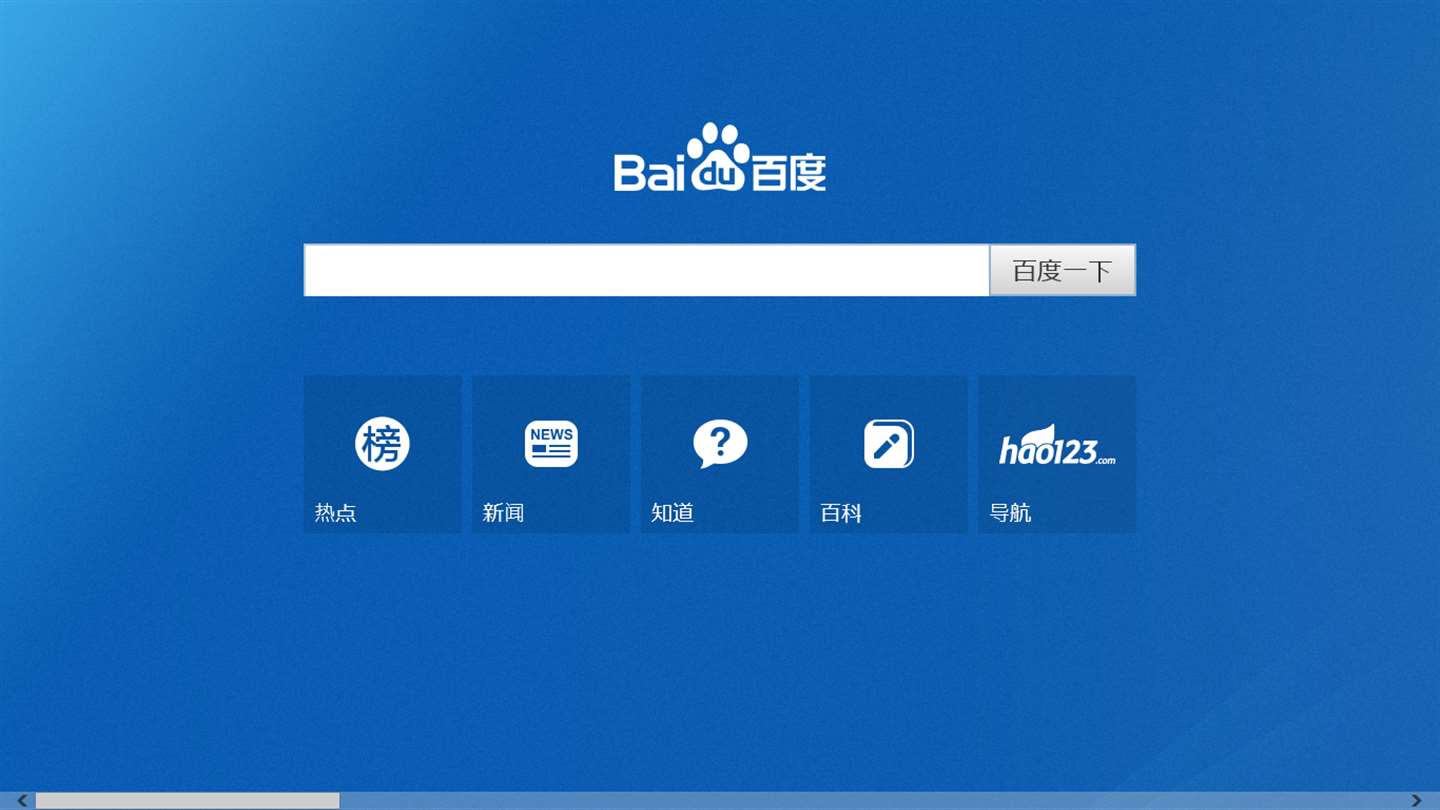Click the 热点 label text
This screenshot has height=810, width=1440.
click(x=335, y=513)
